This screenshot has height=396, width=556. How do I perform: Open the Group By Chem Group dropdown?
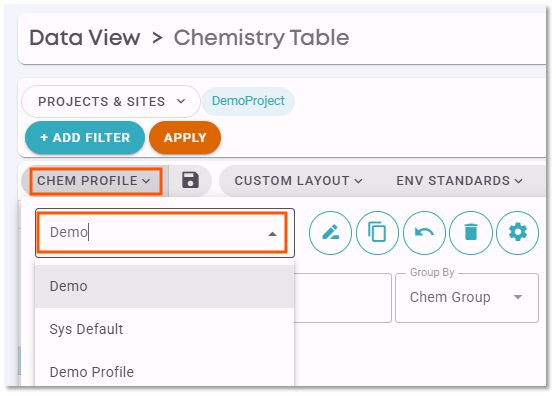[x=467, y=298]
